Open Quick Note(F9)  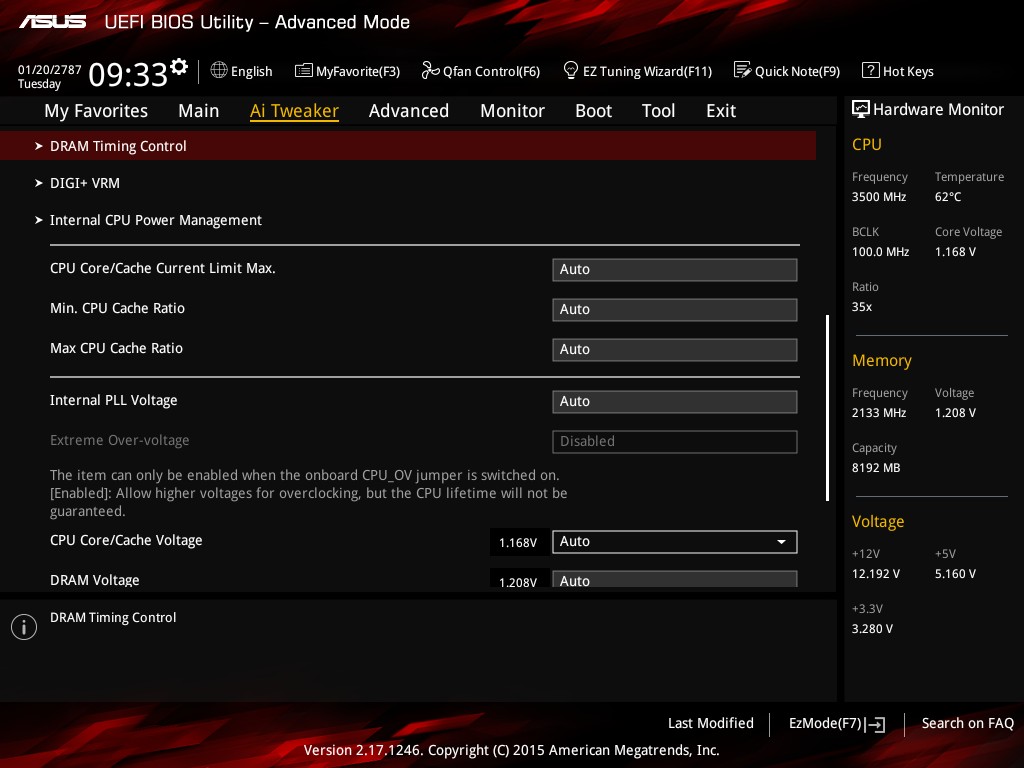click(x=787, y=71)
